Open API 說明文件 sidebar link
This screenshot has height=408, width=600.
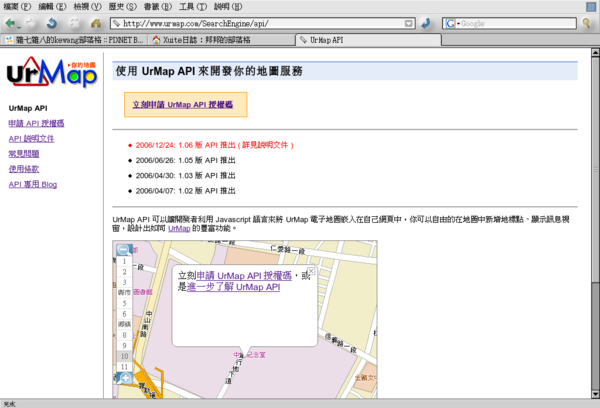click(x=31, y=139)
